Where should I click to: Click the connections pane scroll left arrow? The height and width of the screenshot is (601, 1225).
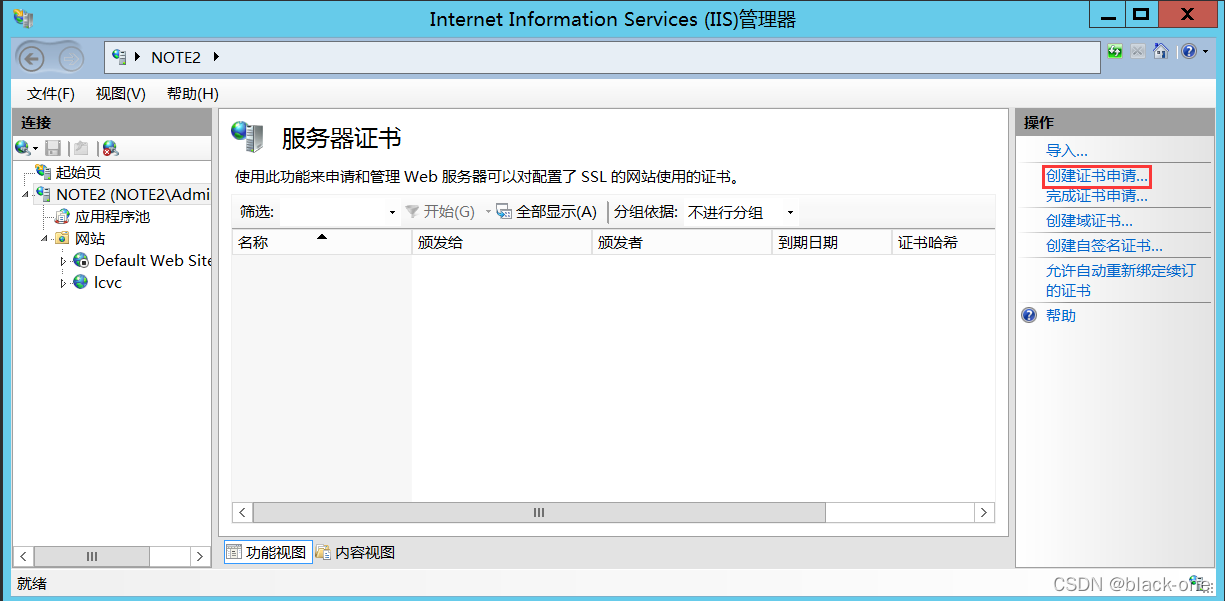24,556
